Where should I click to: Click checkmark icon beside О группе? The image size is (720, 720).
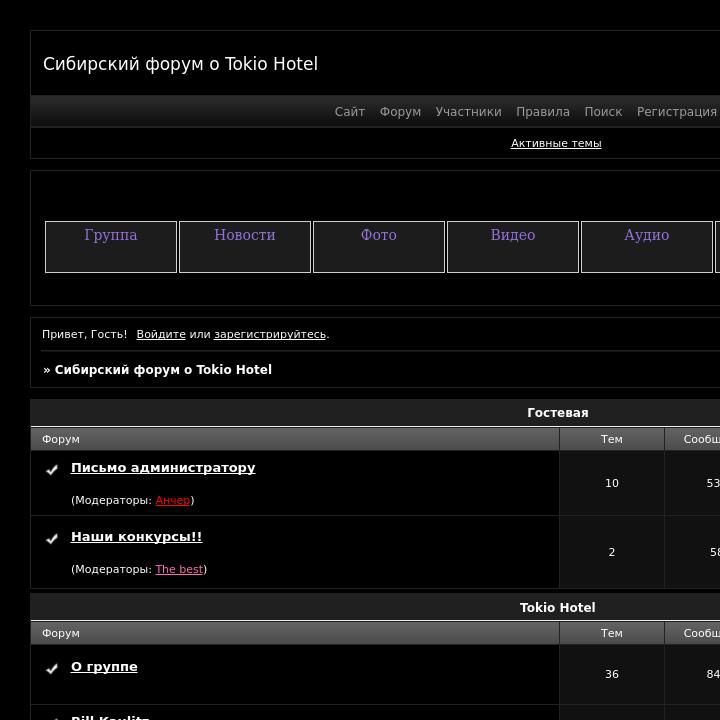[x=52, y=669]
